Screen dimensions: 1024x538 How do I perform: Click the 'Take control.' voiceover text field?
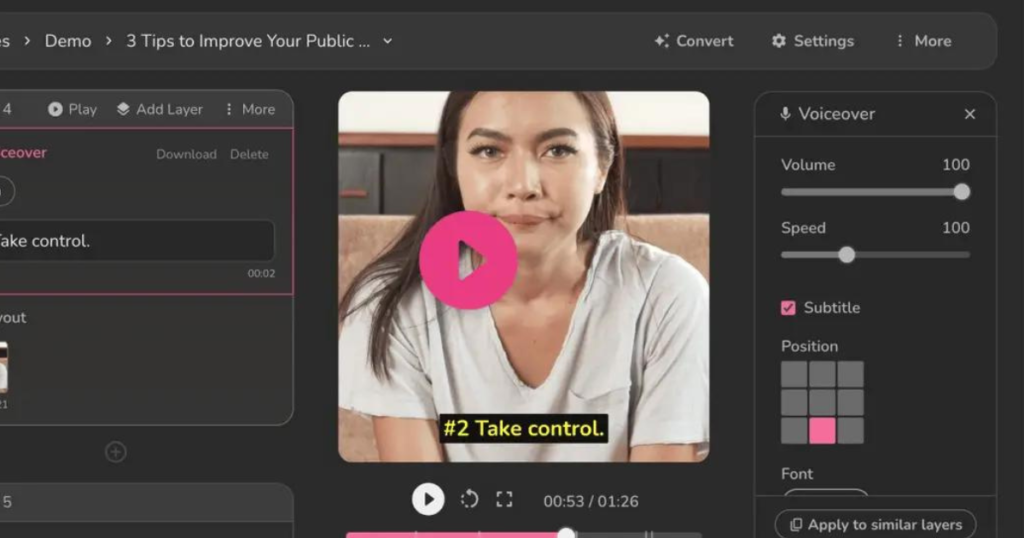coord(136,241)
